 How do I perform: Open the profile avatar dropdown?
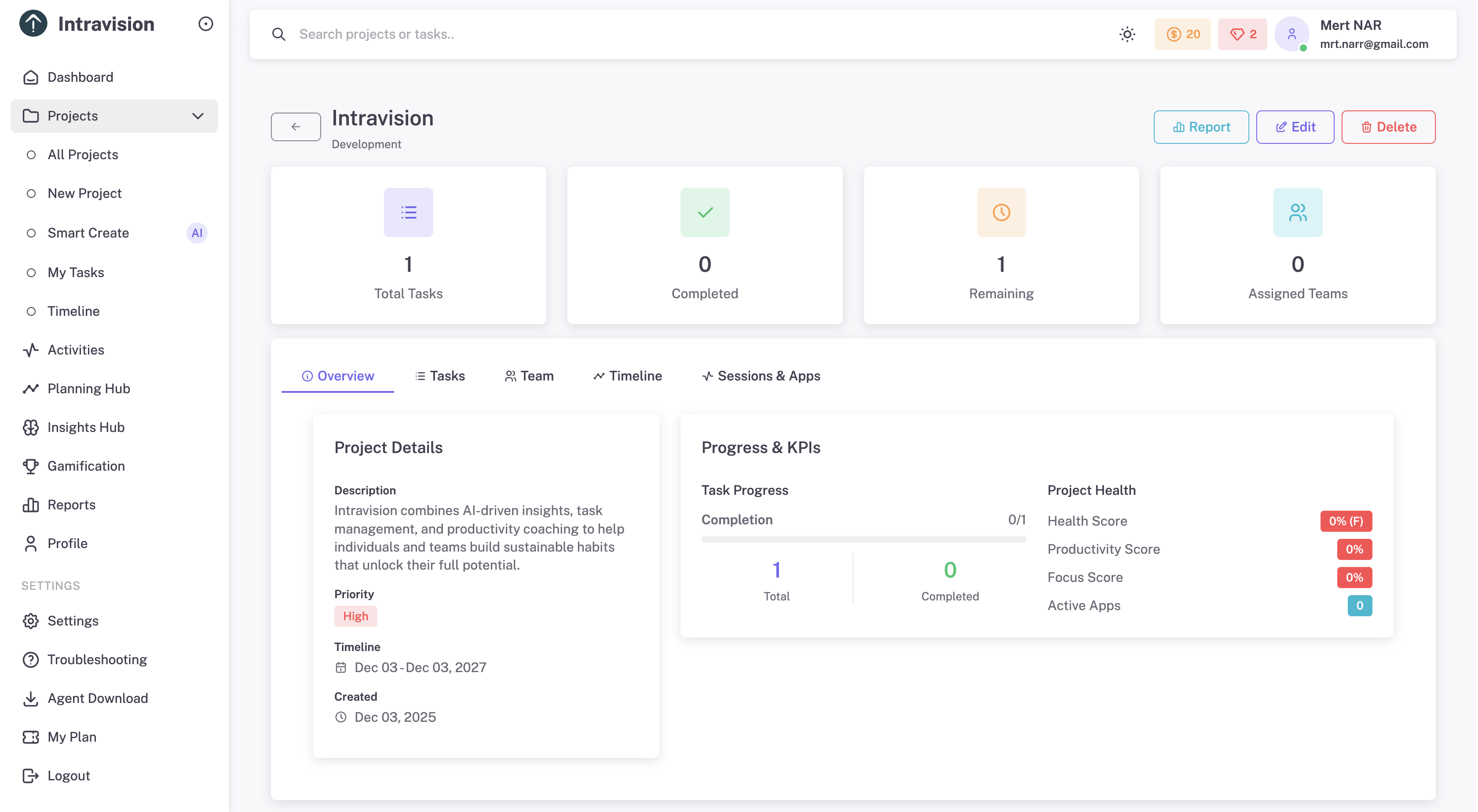tap(1292, 34)
